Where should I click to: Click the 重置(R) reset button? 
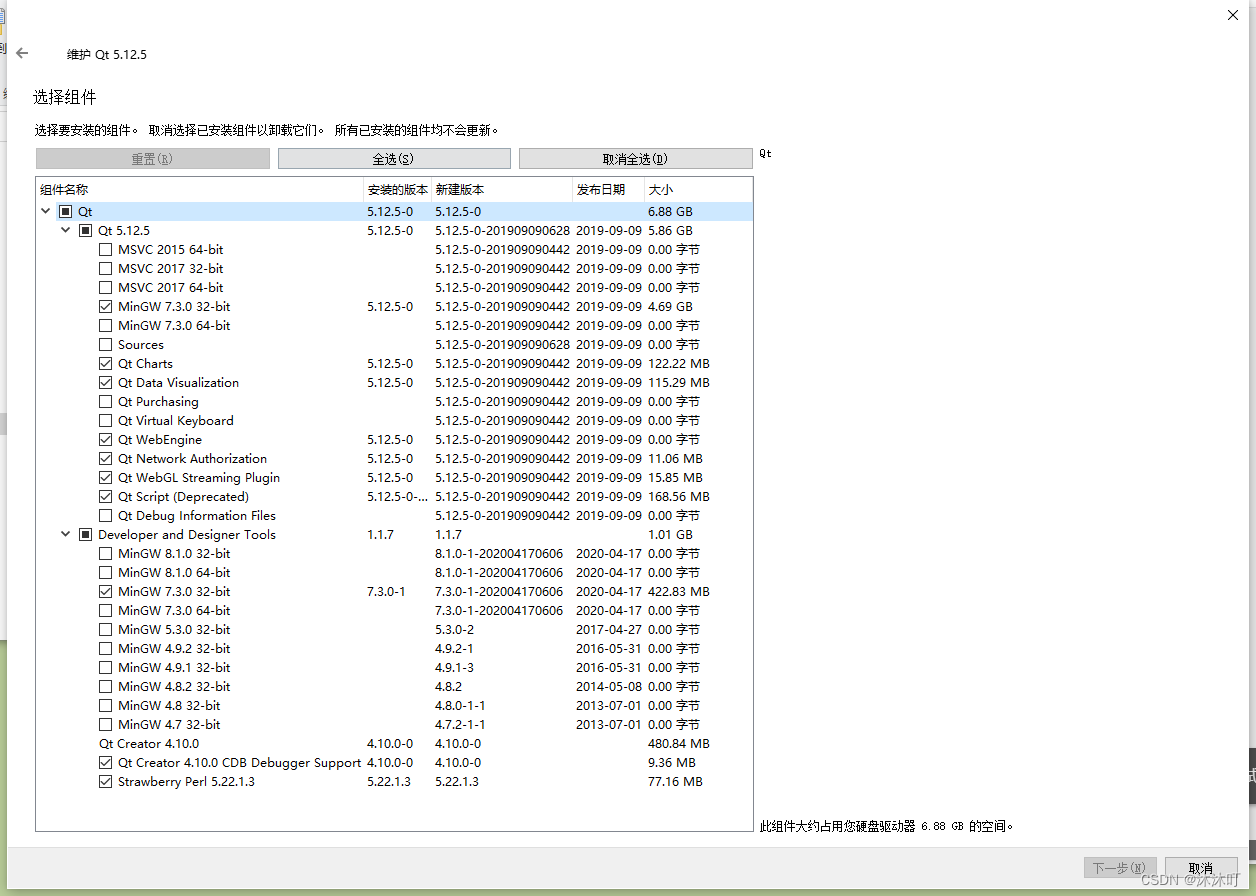[153, 159]
